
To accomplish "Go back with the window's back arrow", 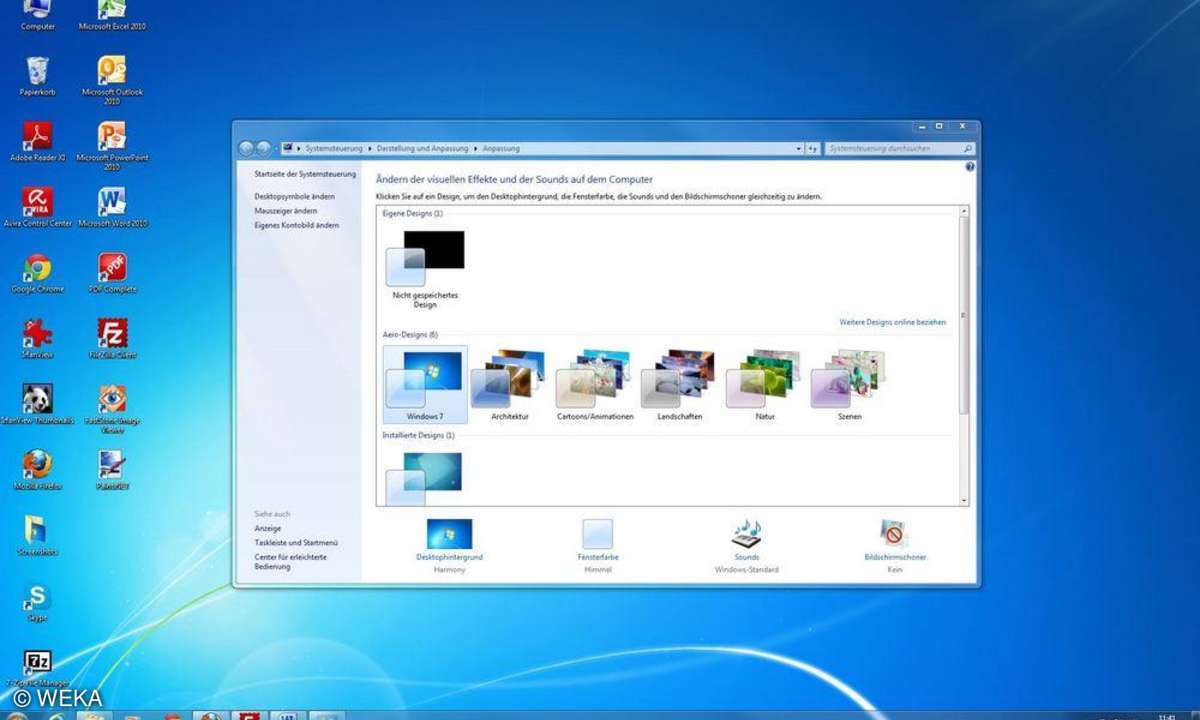I will [246, 148].
